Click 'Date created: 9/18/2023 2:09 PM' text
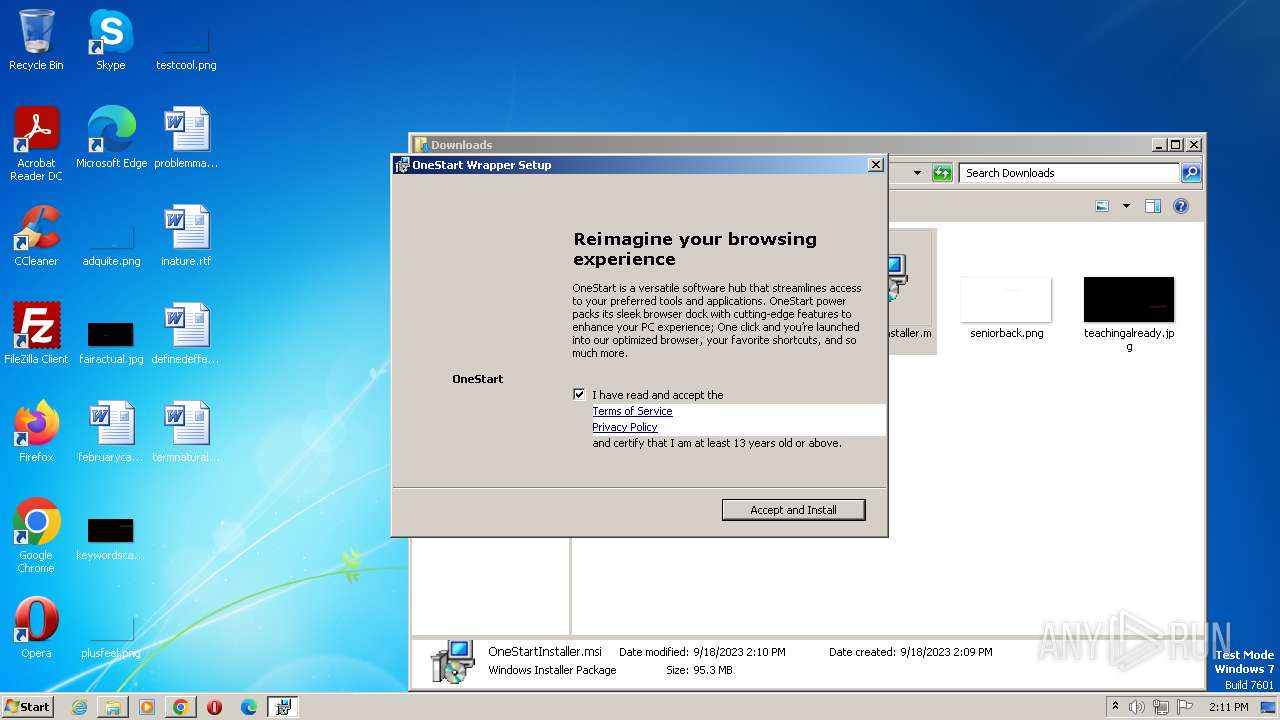 [x=910, y=652]
